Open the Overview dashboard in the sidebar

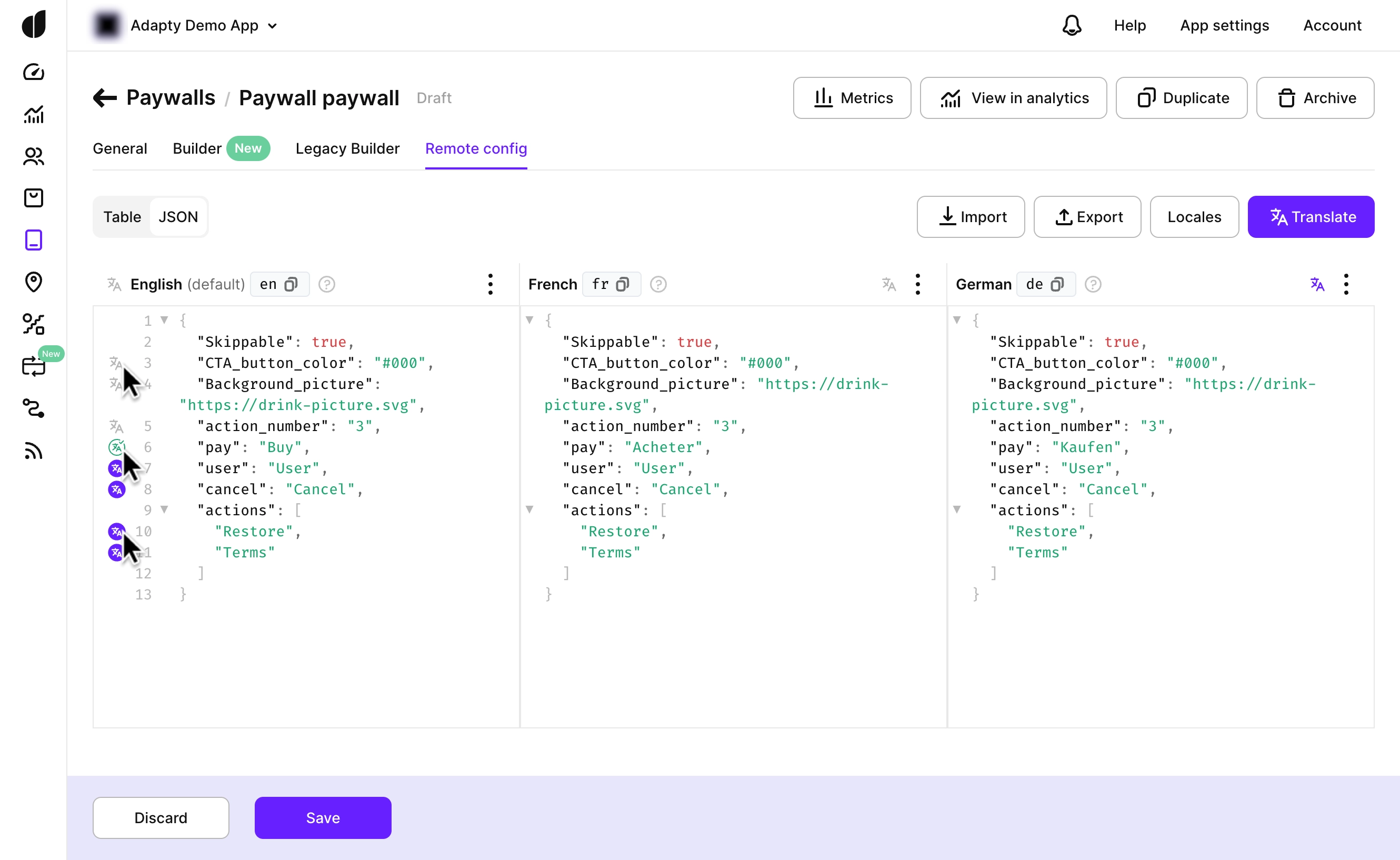[34, 72]
